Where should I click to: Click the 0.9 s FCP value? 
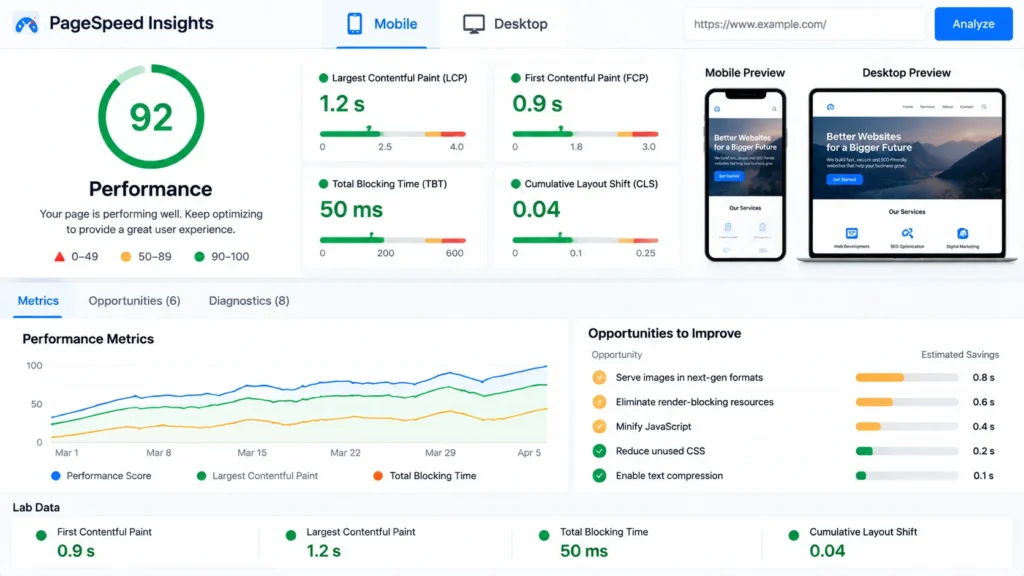coord(537,104)
